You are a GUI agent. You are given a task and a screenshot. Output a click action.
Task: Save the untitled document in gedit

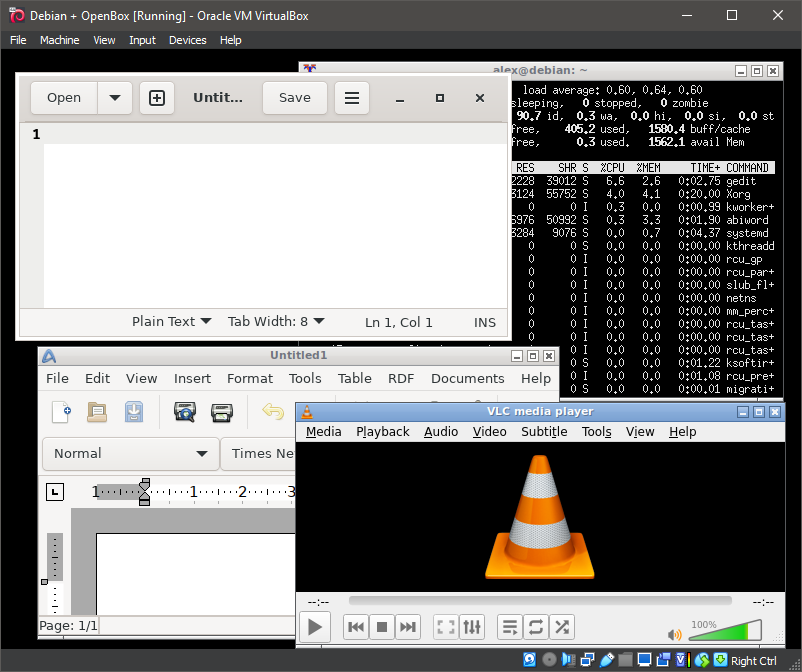click(x=294, y=97)
